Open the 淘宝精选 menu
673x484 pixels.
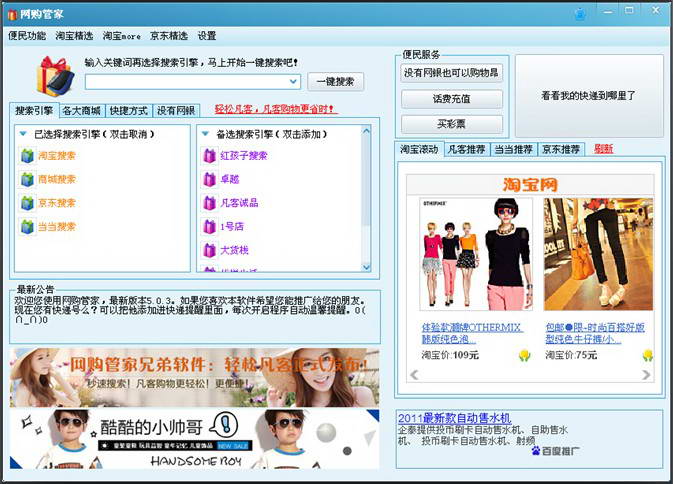(74, 36)
